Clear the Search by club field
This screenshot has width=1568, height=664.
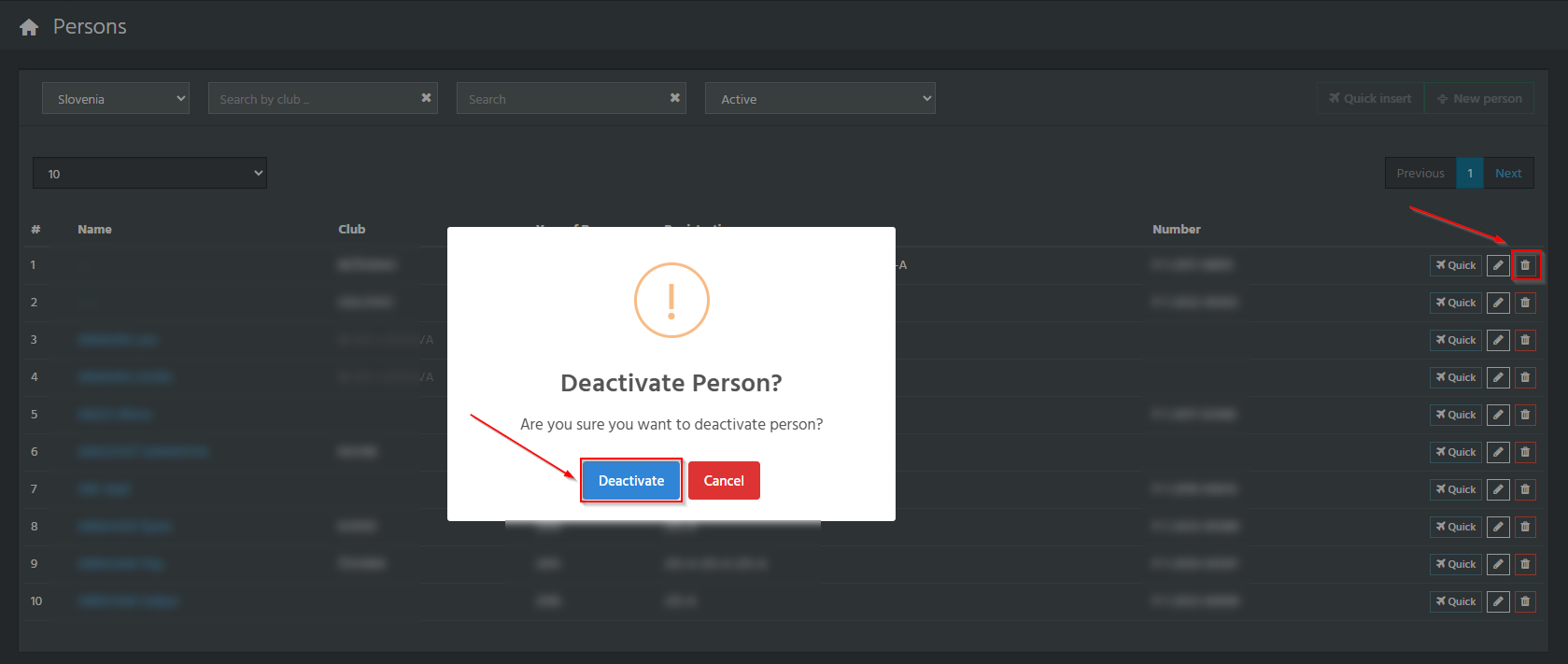pyautogui.click(x=427, y=97)
